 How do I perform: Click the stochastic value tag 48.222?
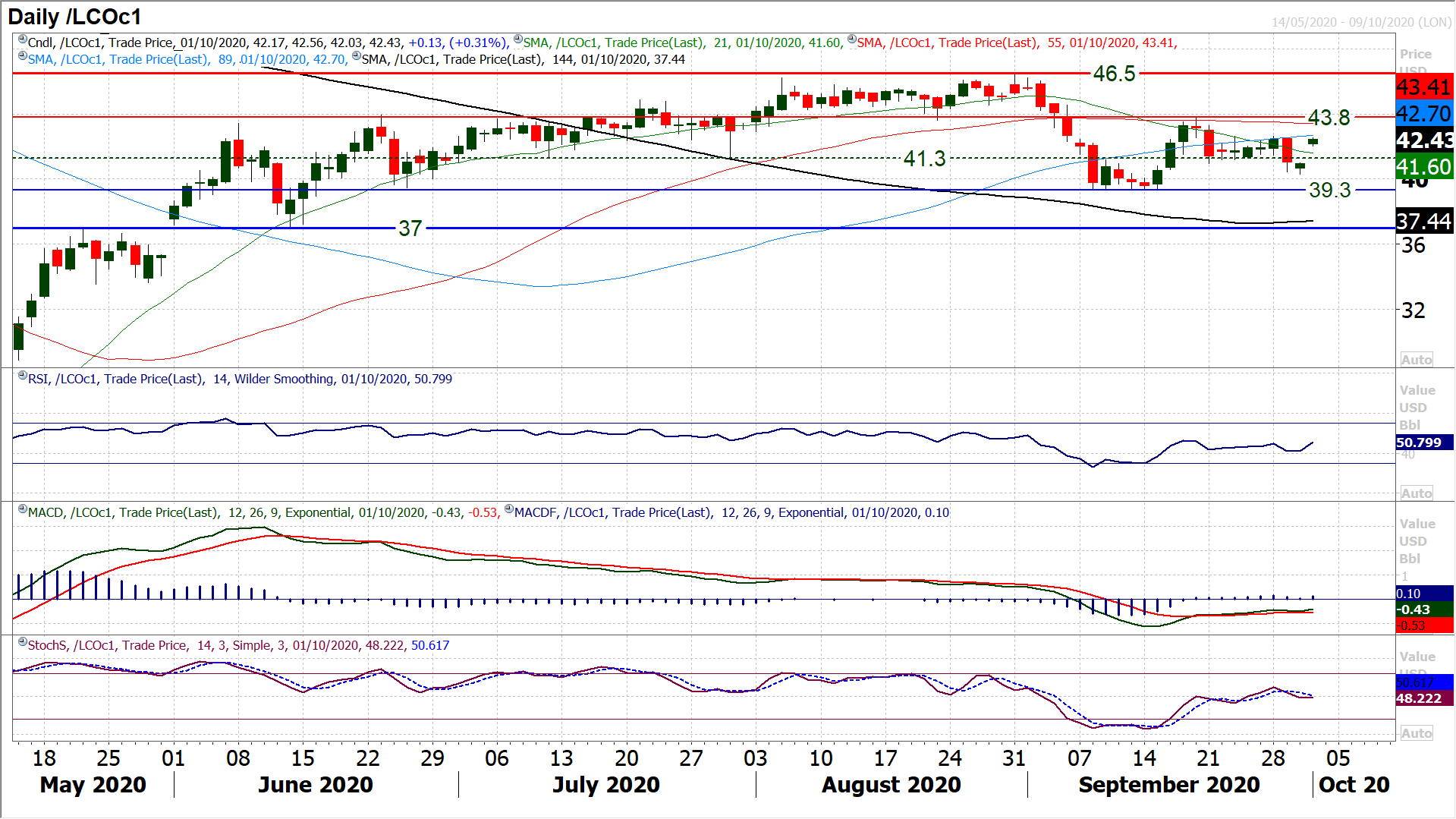(1424, 698)
